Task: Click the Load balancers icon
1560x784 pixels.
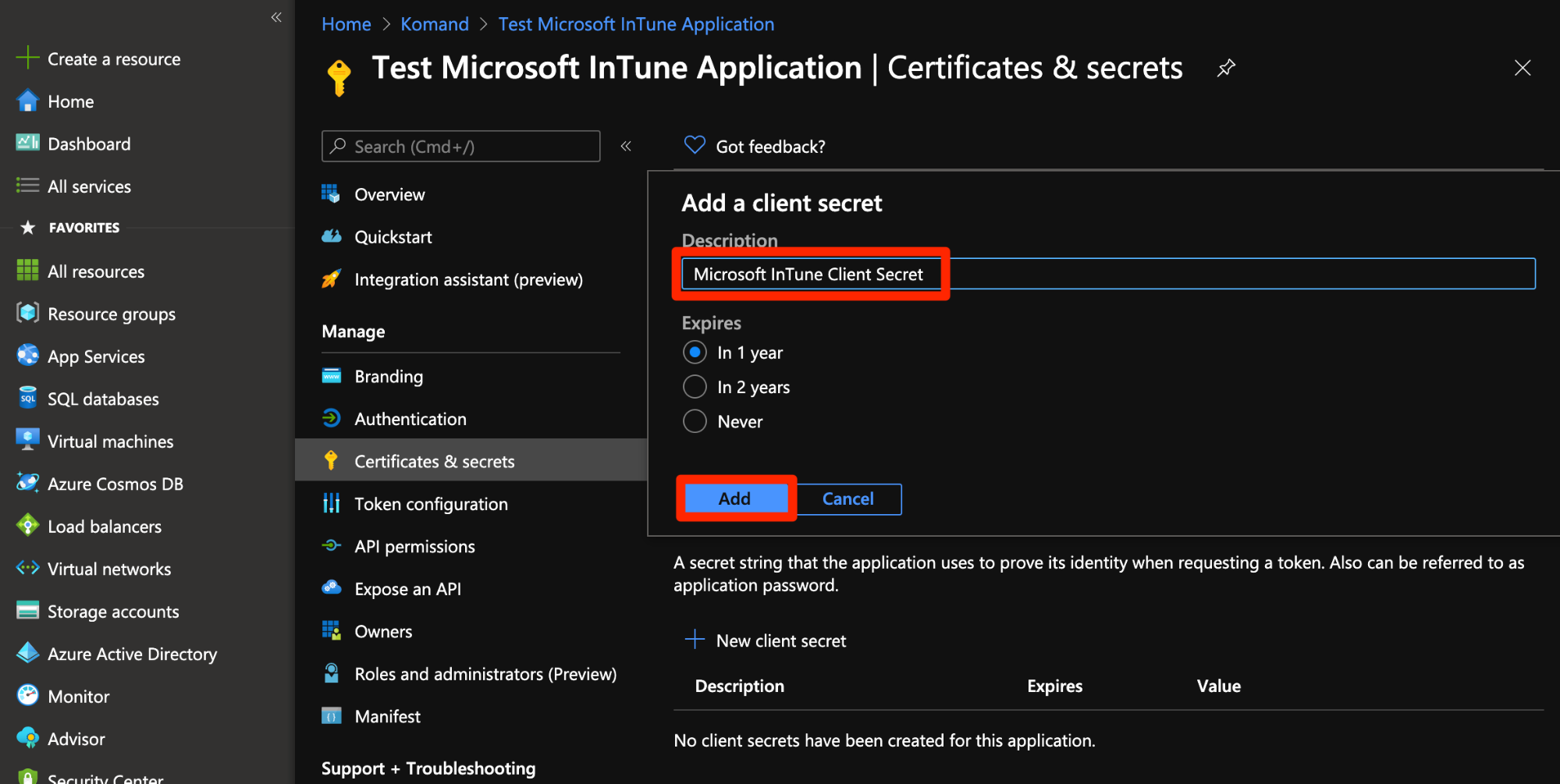Action: pyautogui.click(x=28, y=526)
